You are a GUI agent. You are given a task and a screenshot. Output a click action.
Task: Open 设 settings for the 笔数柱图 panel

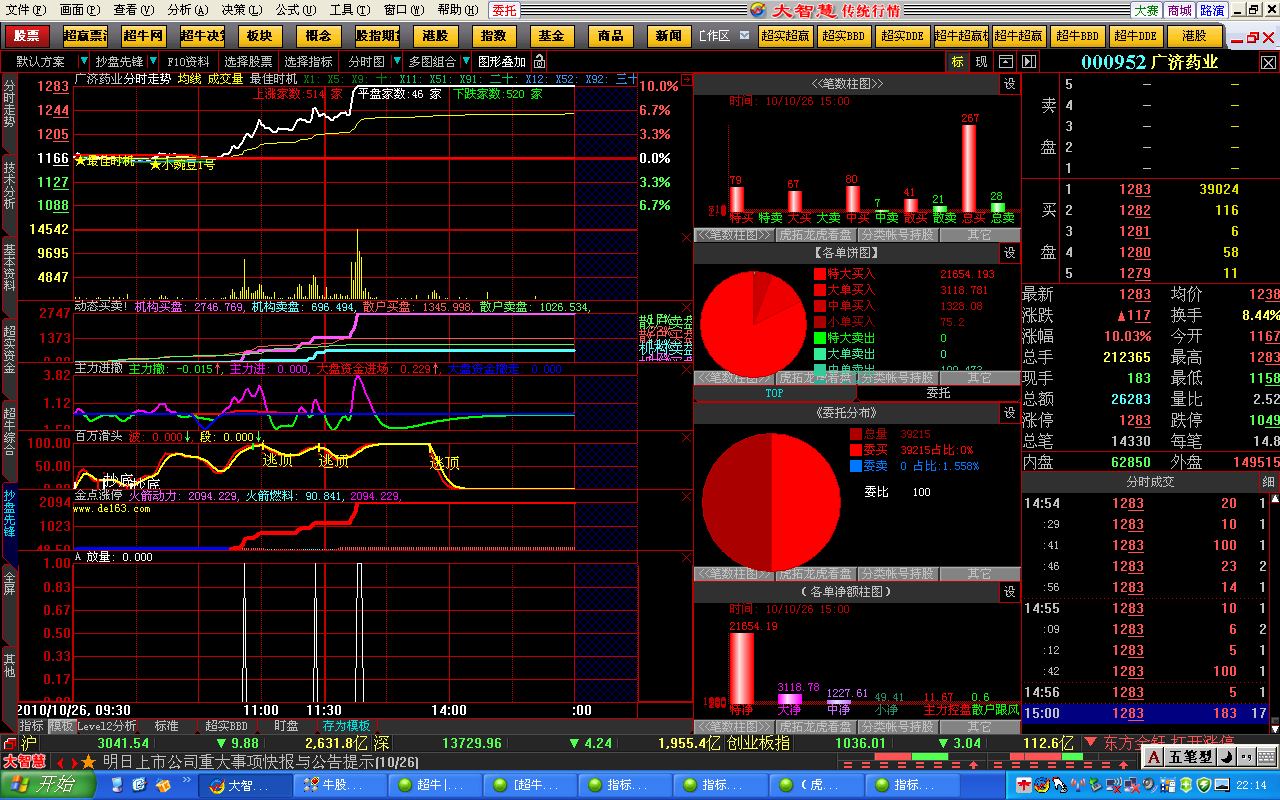(1010, 84)
